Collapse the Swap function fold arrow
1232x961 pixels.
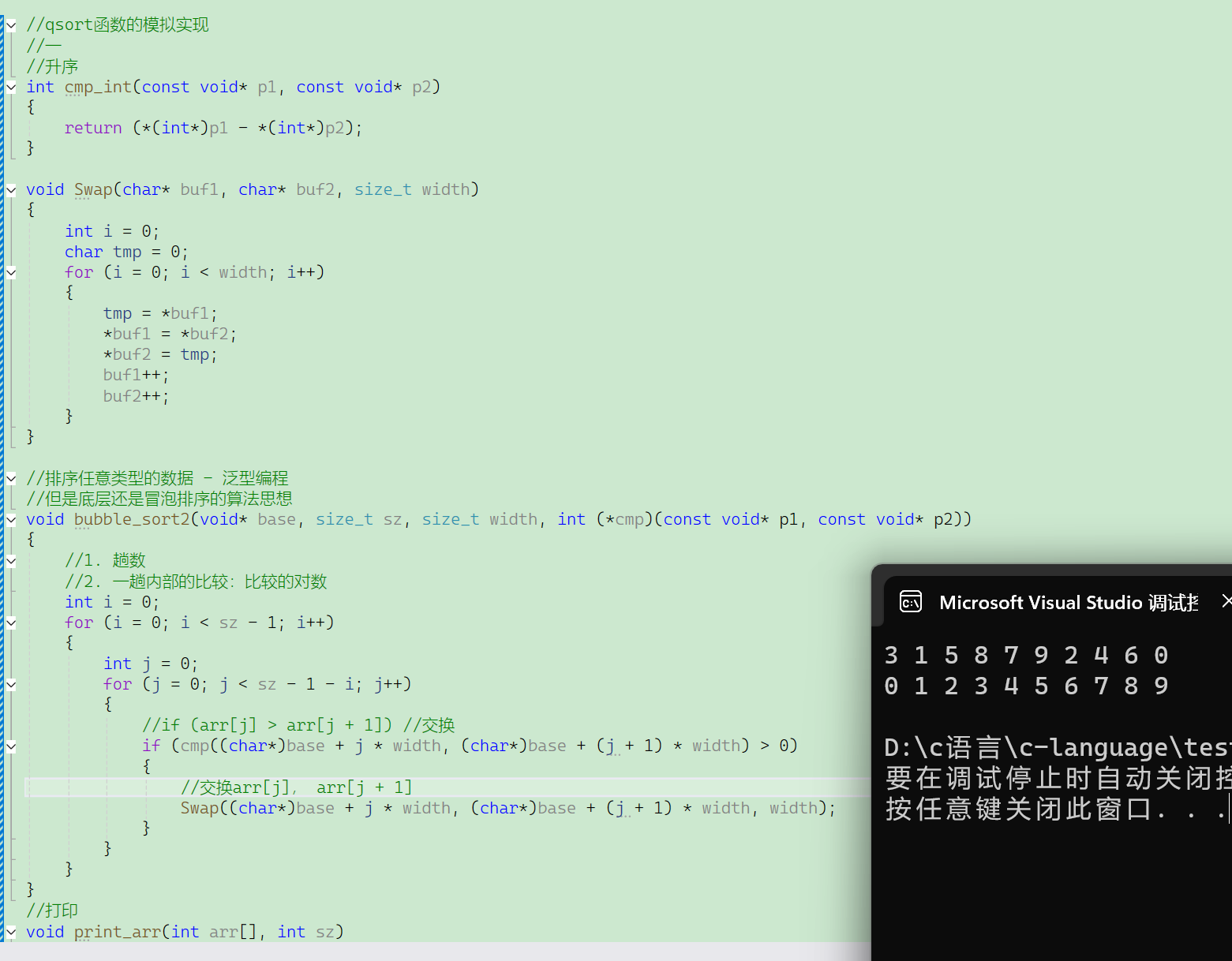coord(11,189)
